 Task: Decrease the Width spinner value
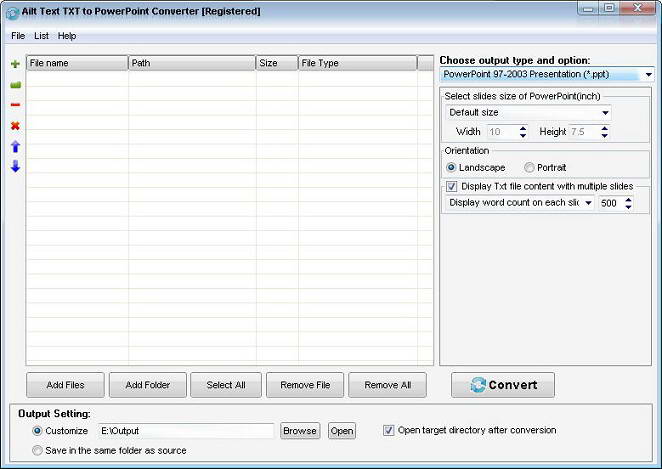[x=523, y=136]
